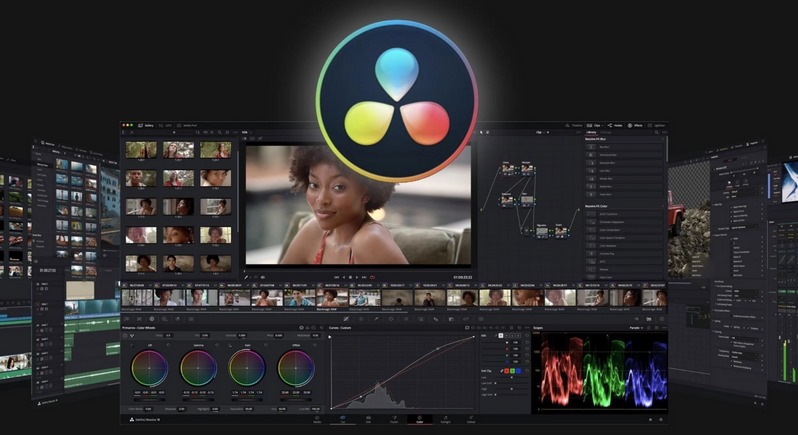Screen dimensions: 798x435
Task: Switch to the Edit page tab
Action: pos(368,420)
